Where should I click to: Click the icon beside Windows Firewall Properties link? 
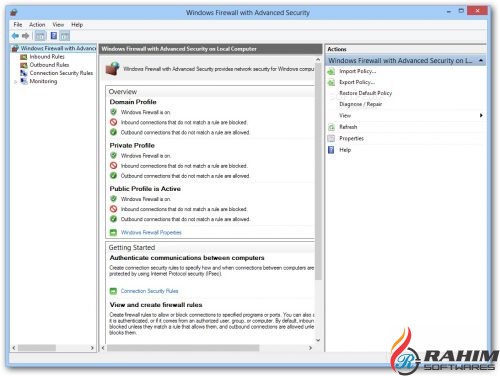pos(113,232)
